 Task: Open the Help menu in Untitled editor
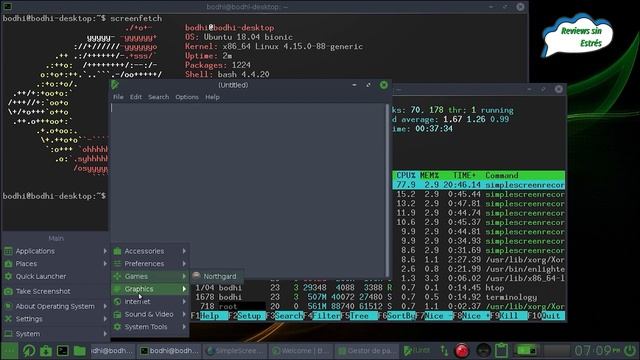(x=212, y=97)
